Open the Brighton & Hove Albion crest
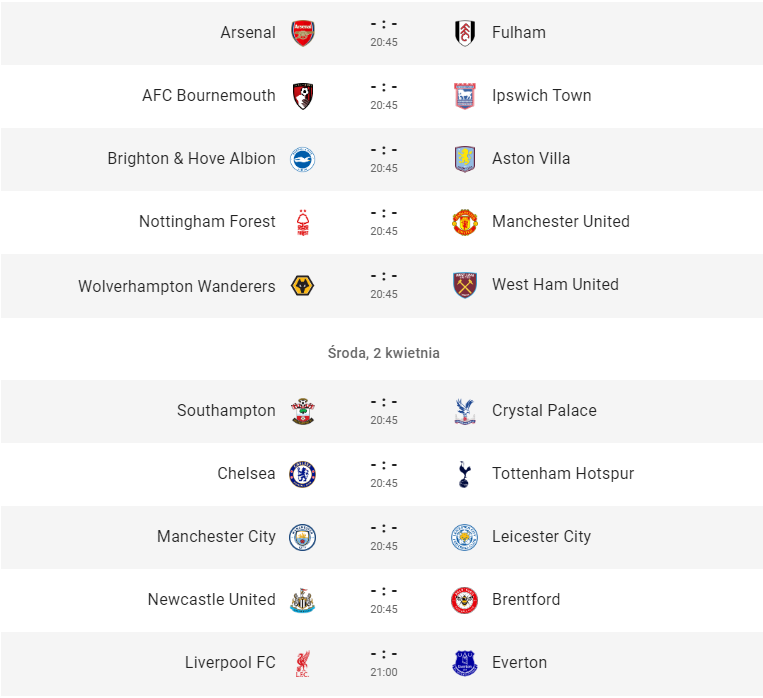The height and width of the screenshot is (698, 763). (x=303, y=159)
